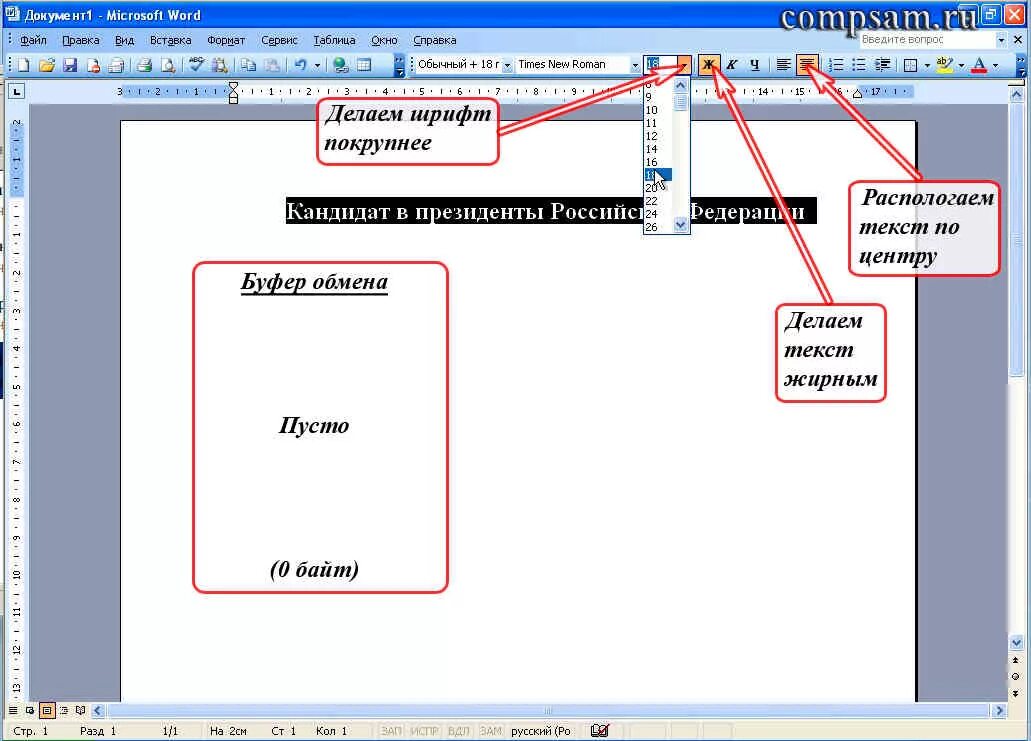Click the bulleted list icon
1031x741 pixels.
859,64
